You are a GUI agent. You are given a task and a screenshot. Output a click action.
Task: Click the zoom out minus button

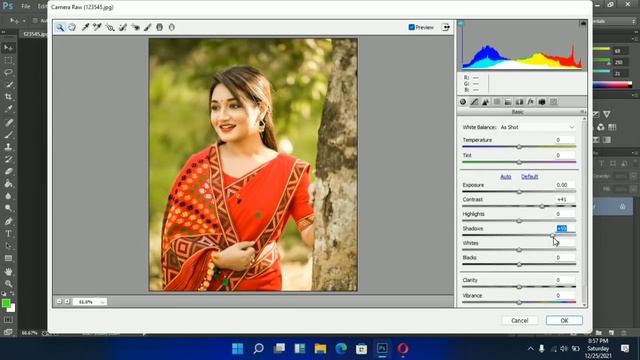point(59,301)
